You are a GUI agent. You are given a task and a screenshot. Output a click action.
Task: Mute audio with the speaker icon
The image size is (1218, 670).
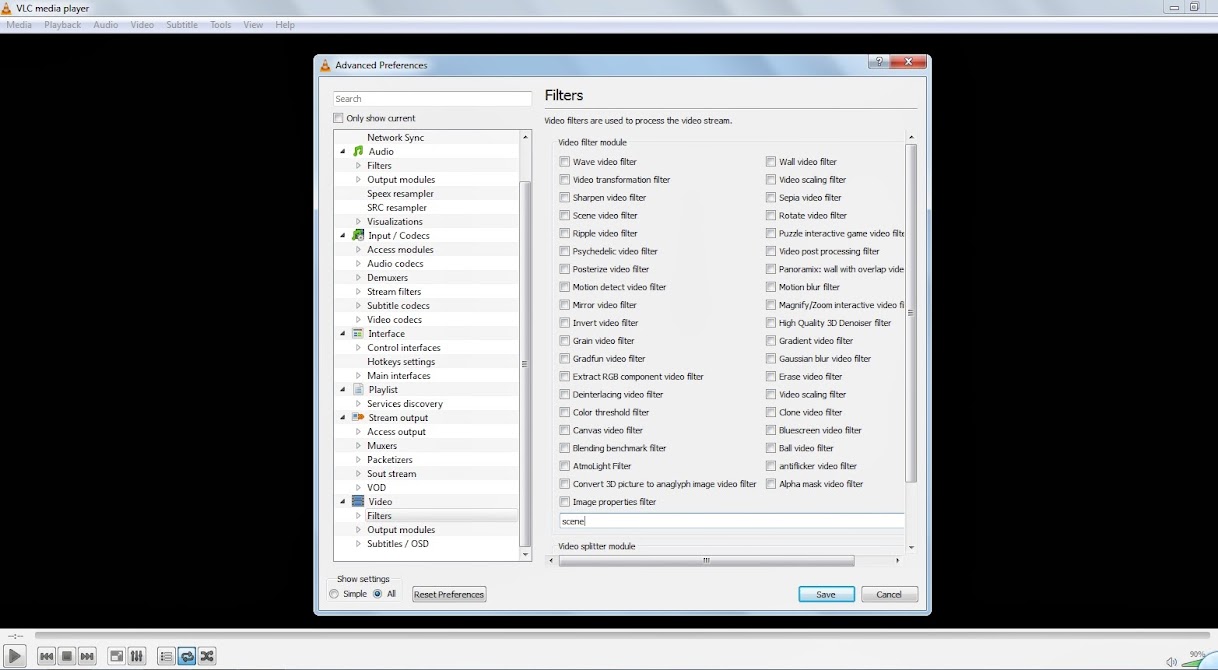[1171, 662]
